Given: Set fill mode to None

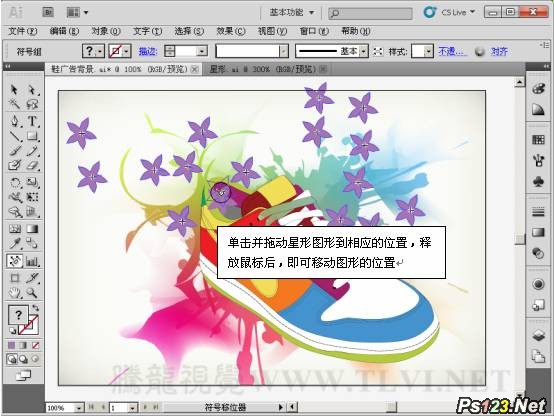Looking at the screenshot, I should [x=35, y=345].
